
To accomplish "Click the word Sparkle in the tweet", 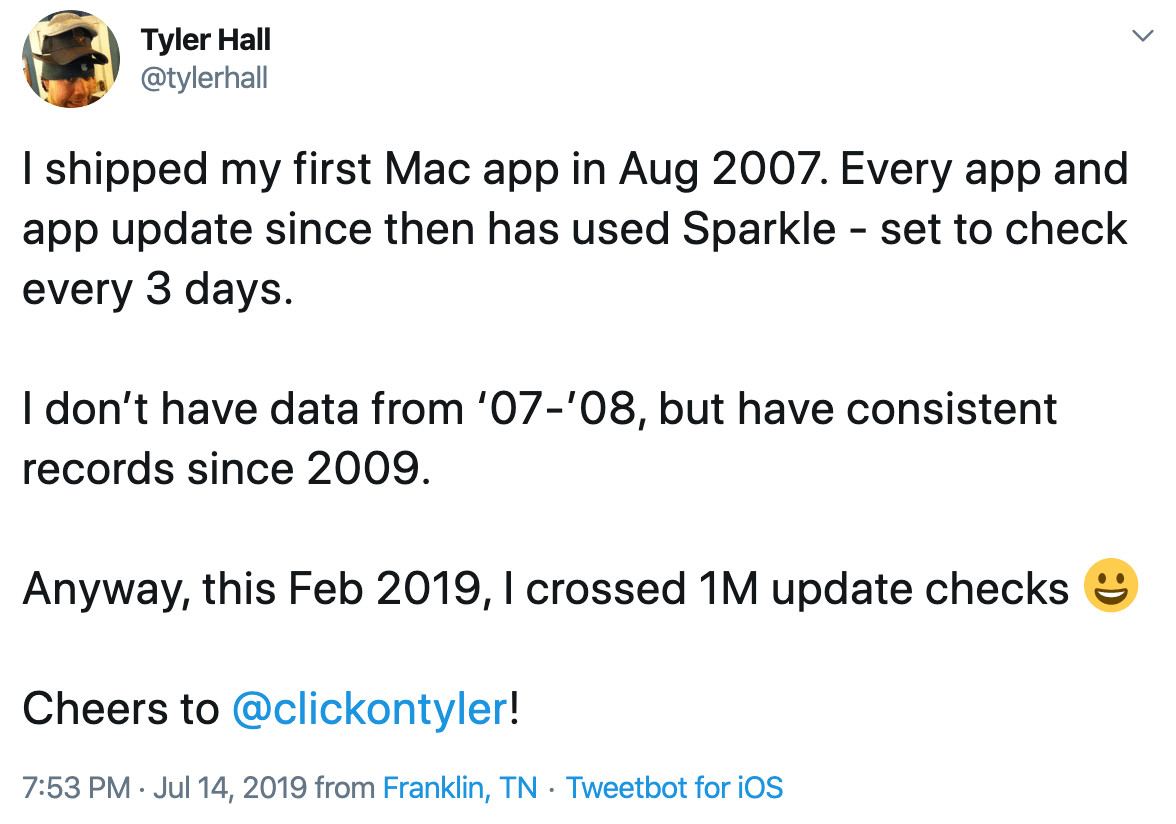I will coord(759,229).
